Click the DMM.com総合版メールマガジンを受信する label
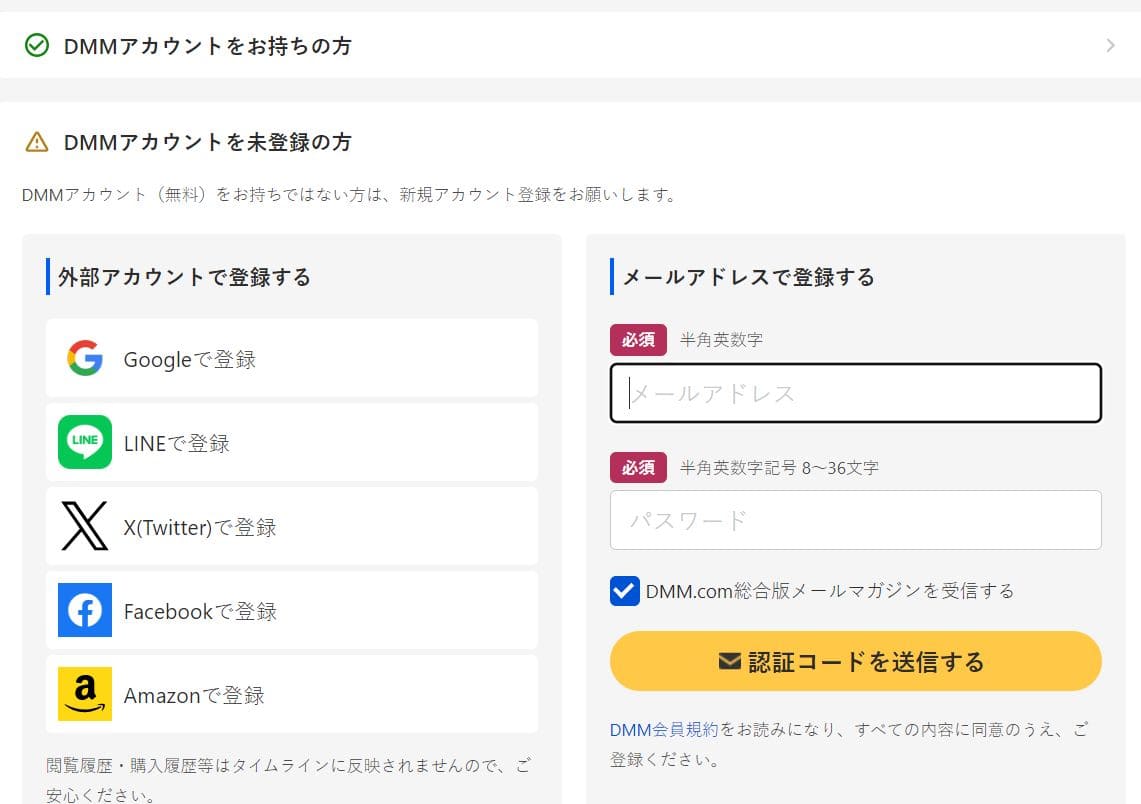1141x804 pixels. click(x=830, y=591)
